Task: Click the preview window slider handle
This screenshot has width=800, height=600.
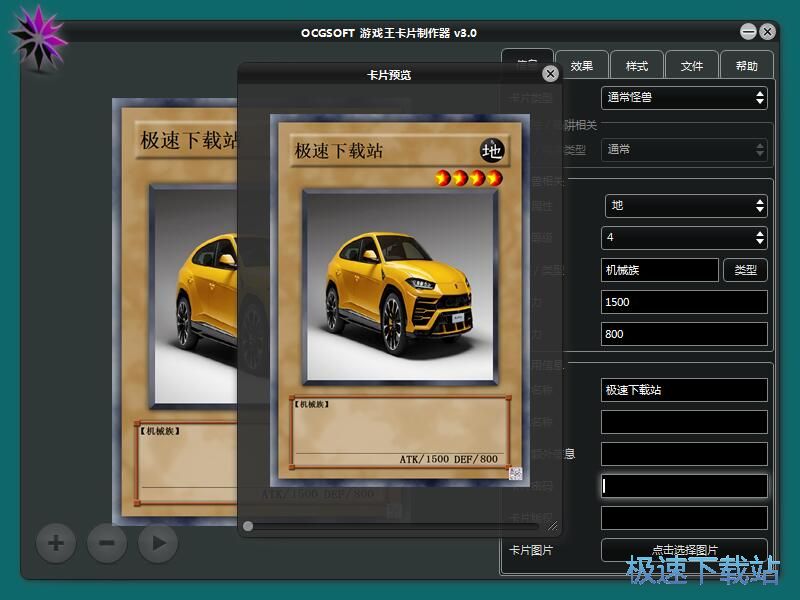Action: click(x=248, y=525)
